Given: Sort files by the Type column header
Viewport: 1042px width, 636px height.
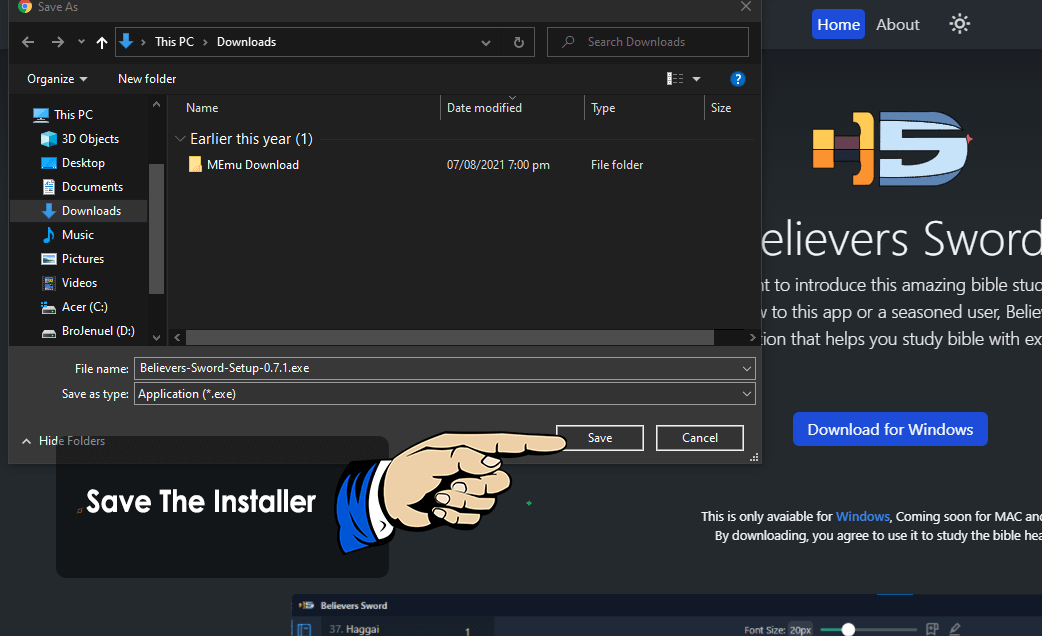Looking at the screenshot, I should click(603, 108).
